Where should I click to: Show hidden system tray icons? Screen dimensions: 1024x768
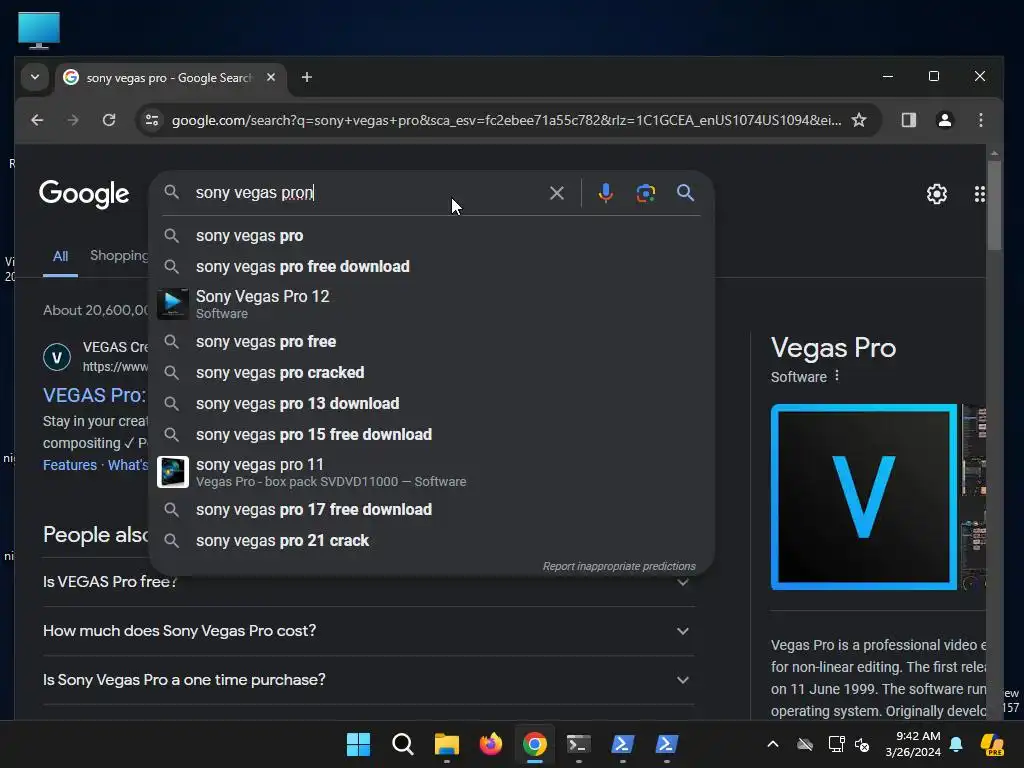pyautogui.click(x=773, y=744)
